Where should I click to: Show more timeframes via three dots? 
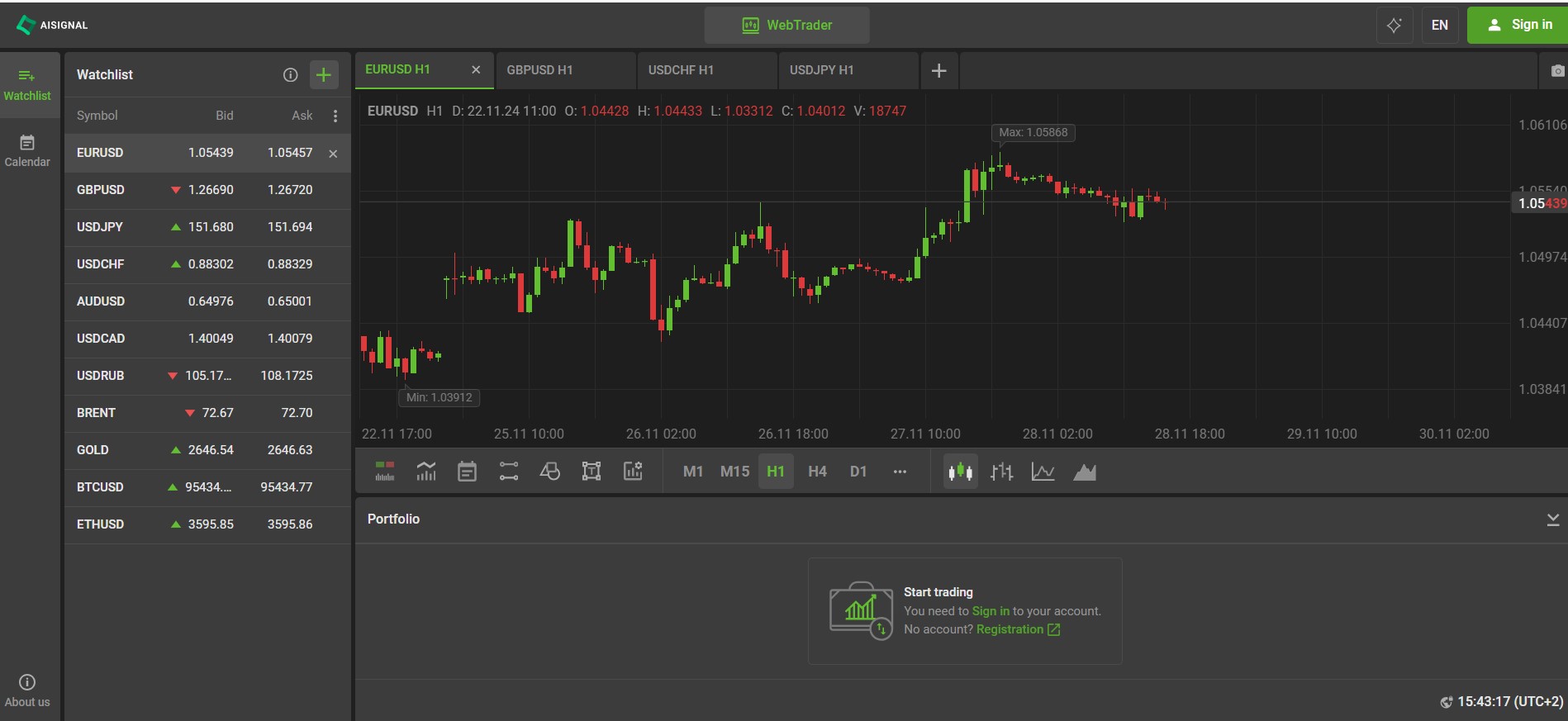[x=900, y=472]
